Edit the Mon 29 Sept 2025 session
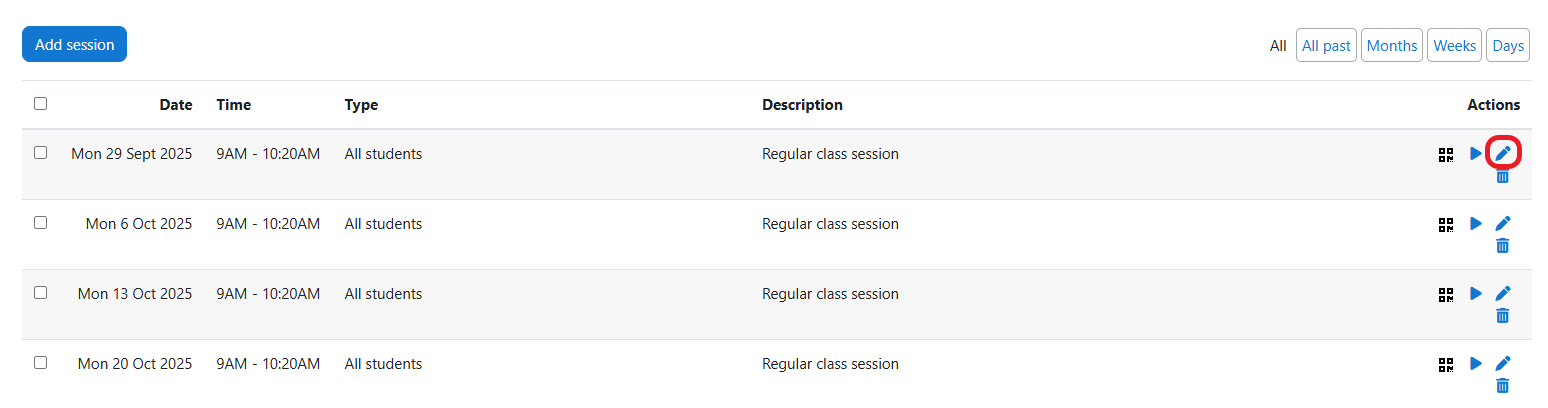Screen dimensions: 1548x408 coord(1502,153)
